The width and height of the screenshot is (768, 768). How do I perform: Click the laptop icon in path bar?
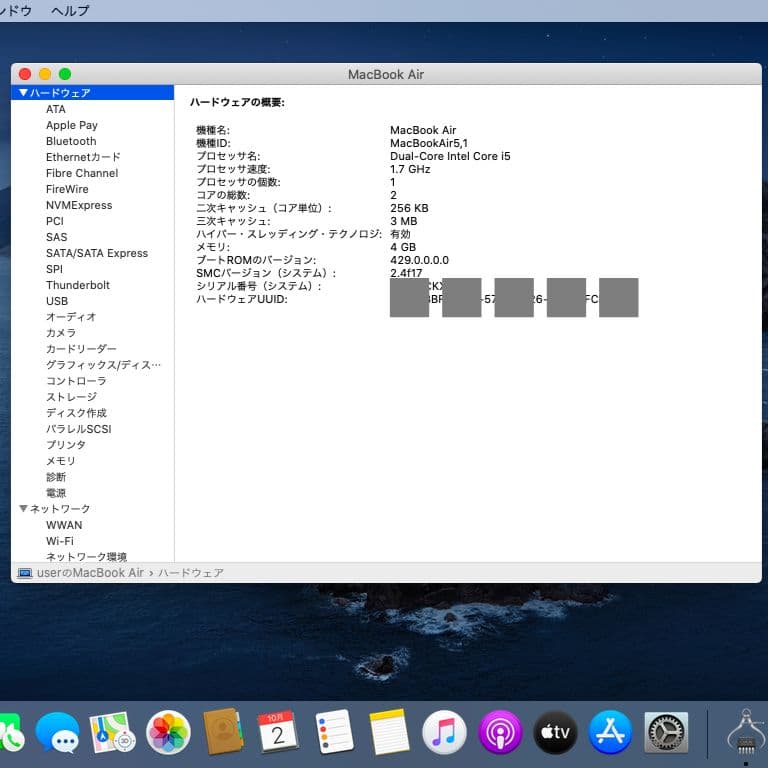24,573
